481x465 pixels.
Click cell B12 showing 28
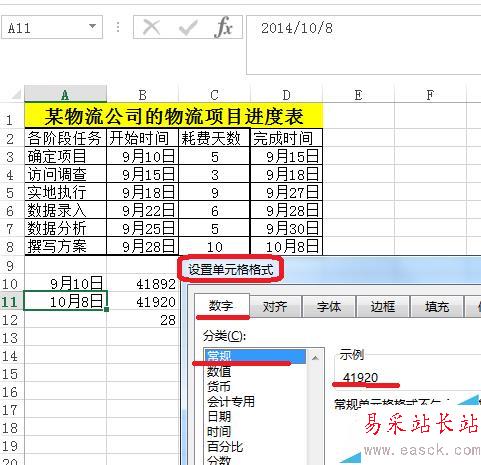coord(142,319)
